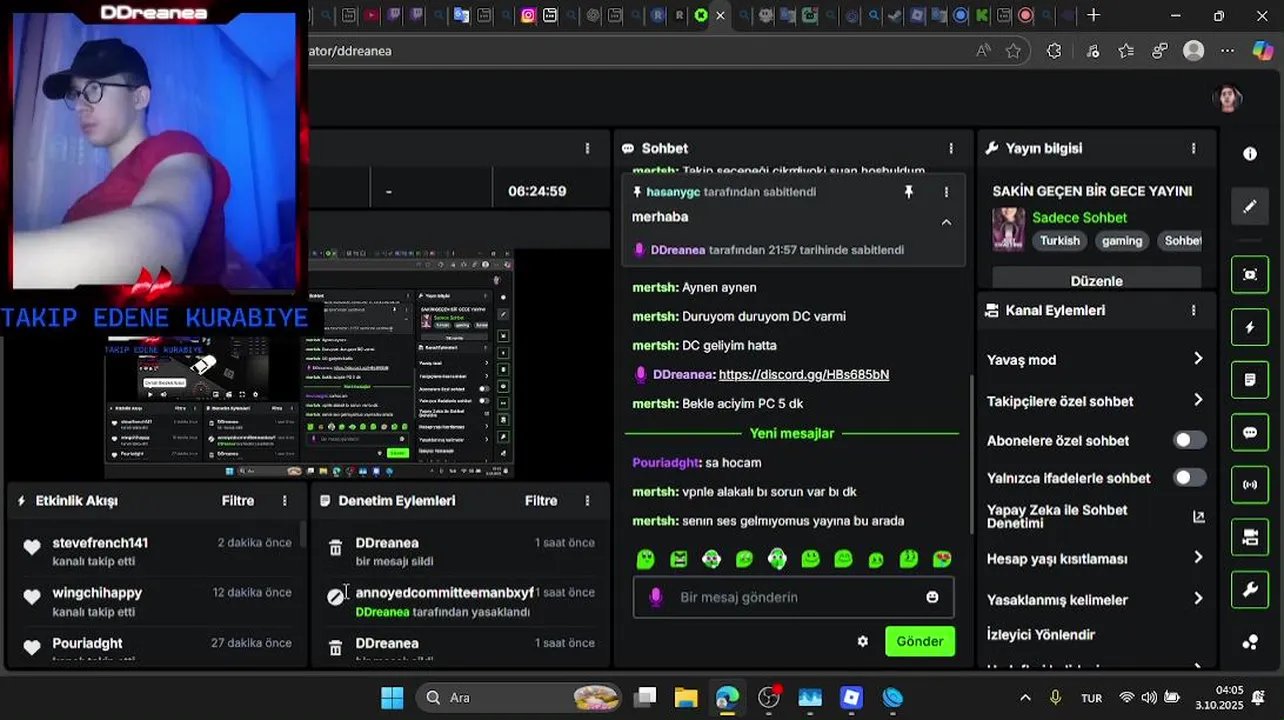Add page to favorites with star icon
Viewport: 1284px width, 720px height.
coord(1013,51)
